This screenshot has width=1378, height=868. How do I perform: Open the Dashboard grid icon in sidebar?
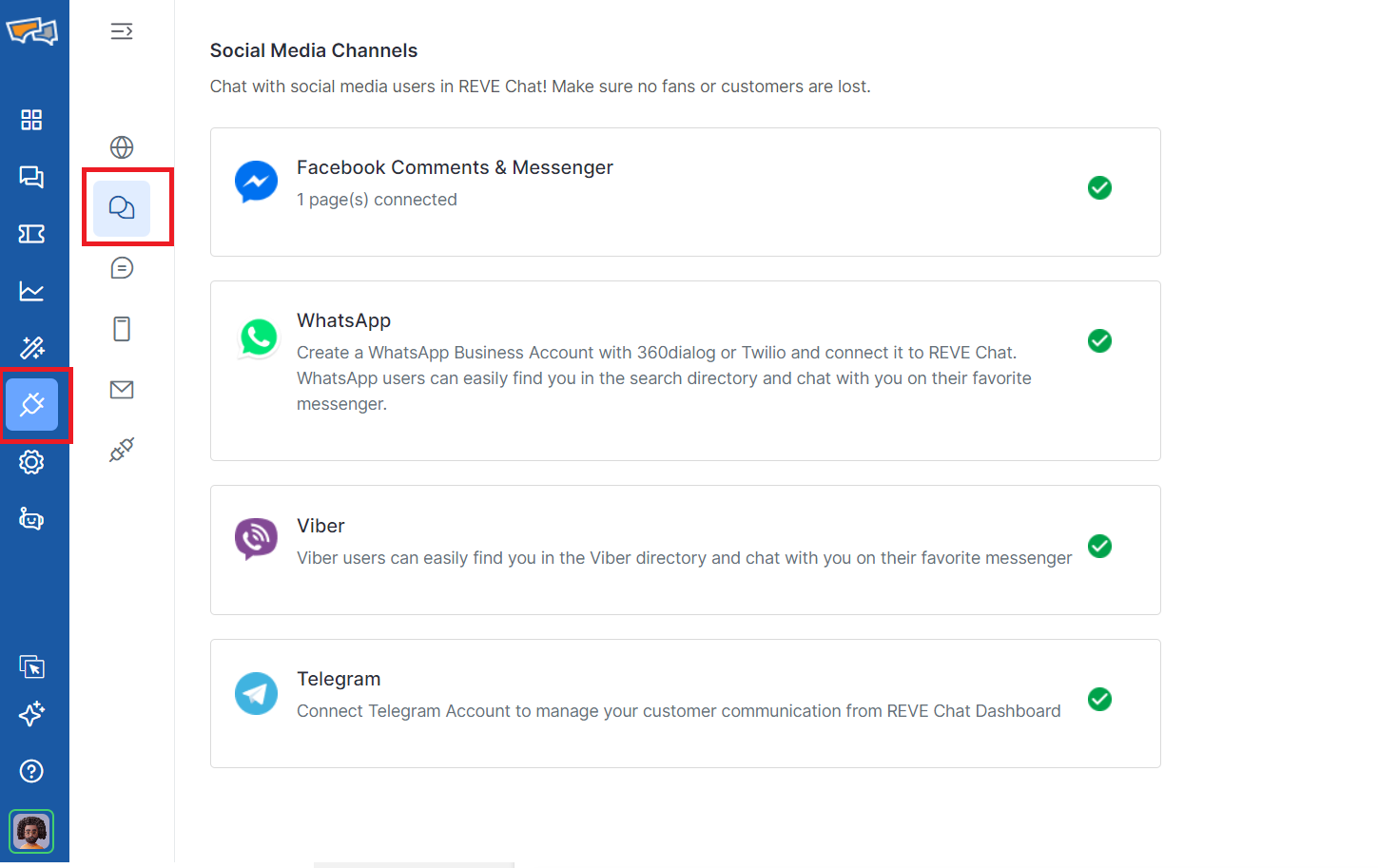click(31, 120)
